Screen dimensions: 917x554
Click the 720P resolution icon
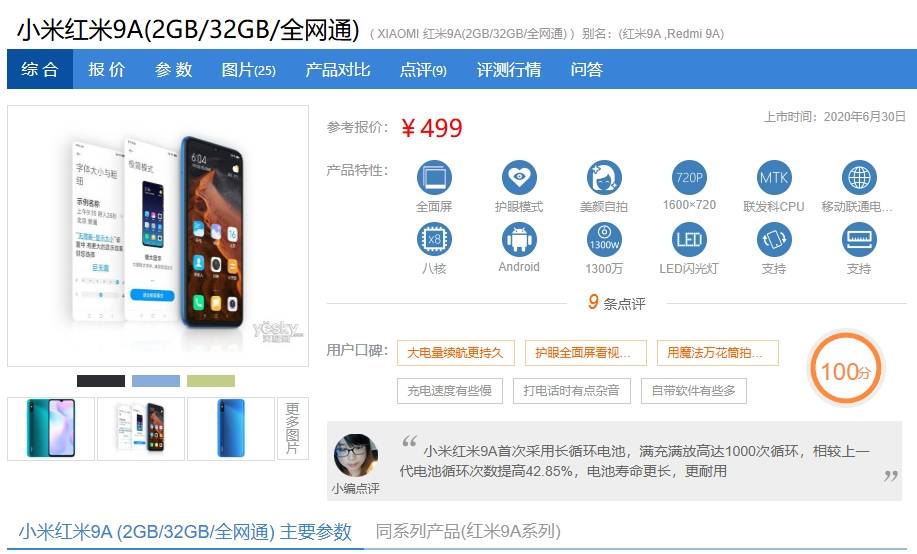(689, 178)
